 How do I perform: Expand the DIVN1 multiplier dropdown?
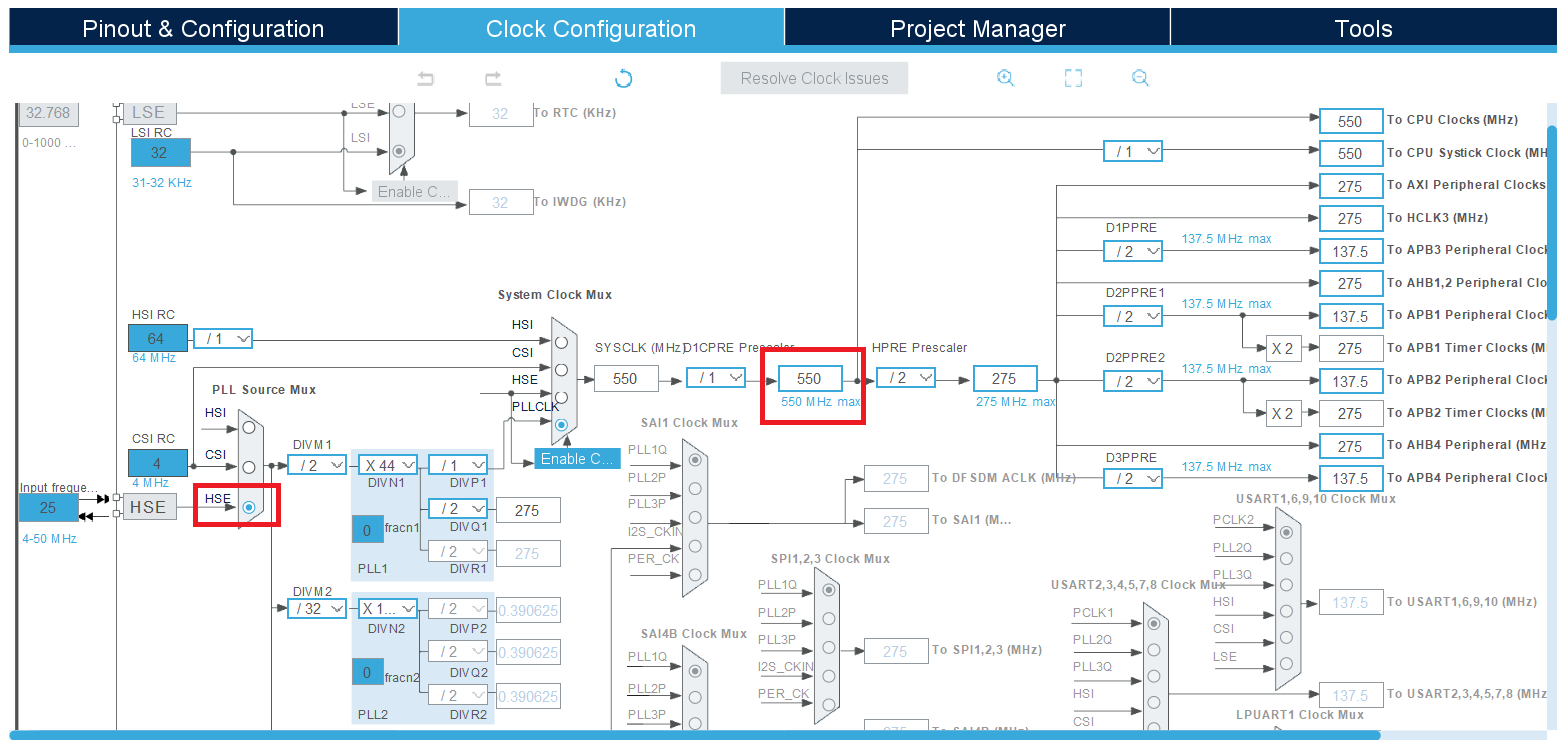389,465
